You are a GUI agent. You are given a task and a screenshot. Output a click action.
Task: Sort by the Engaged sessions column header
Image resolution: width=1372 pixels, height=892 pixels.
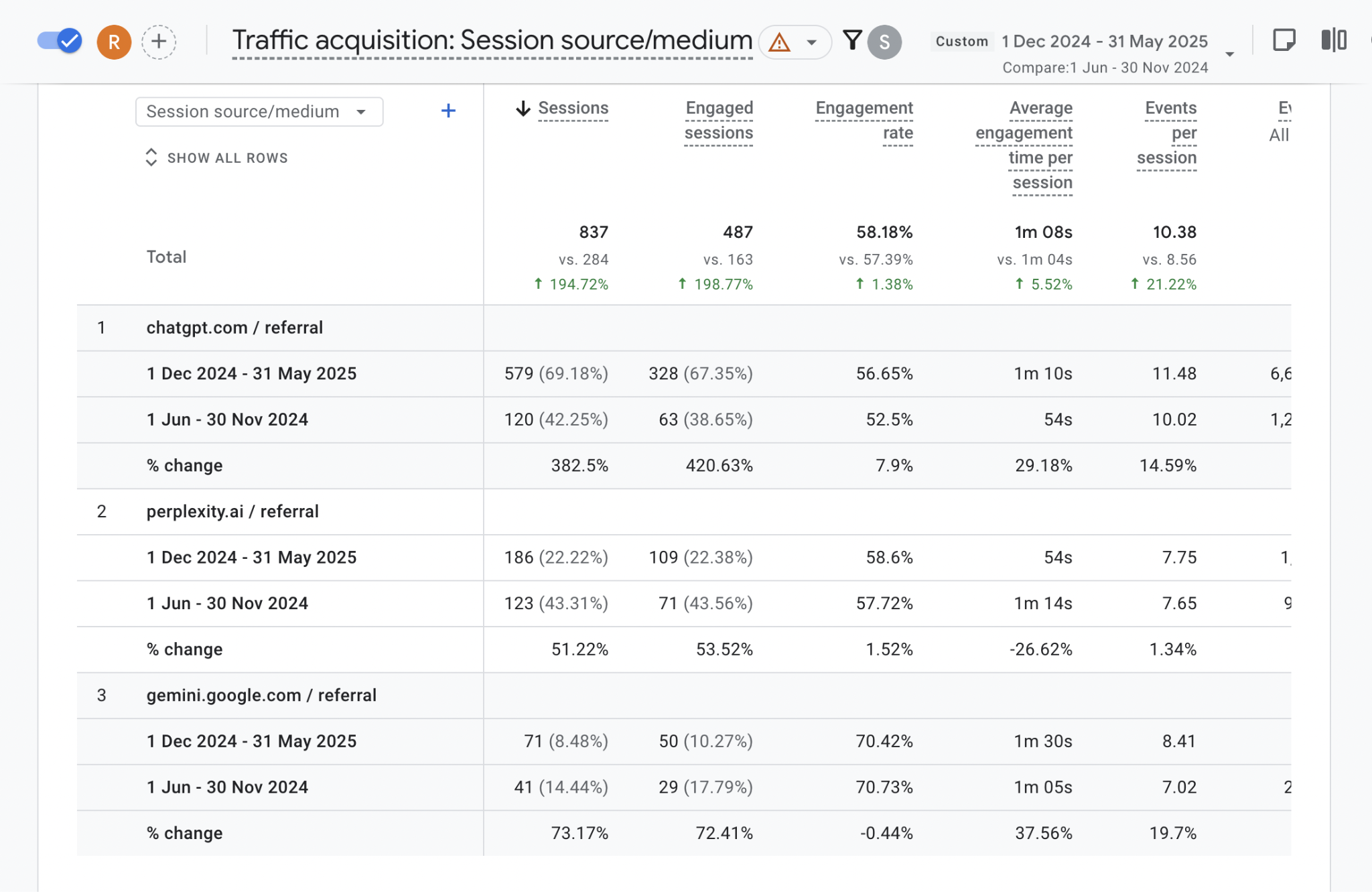[719, 121]
